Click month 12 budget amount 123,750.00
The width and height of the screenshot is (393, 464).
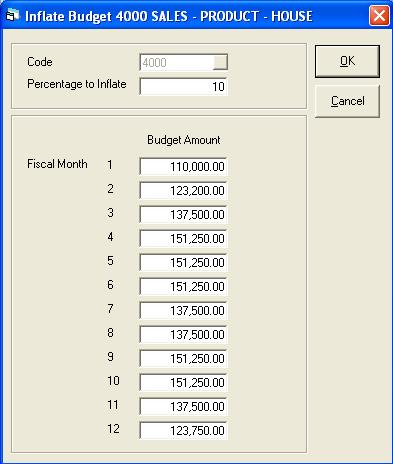183,430
